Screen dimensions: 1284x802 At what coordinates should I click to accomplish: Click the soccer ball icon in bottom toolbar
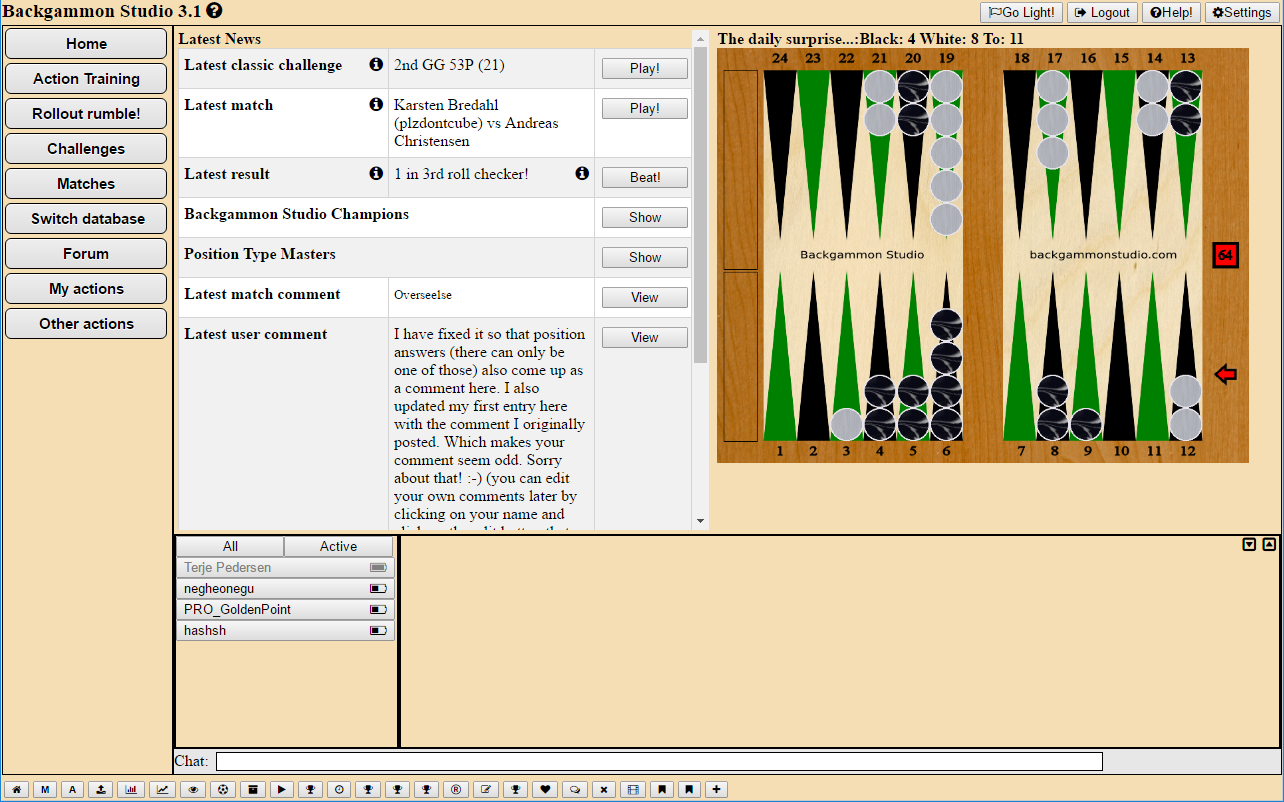coord(223,790)
